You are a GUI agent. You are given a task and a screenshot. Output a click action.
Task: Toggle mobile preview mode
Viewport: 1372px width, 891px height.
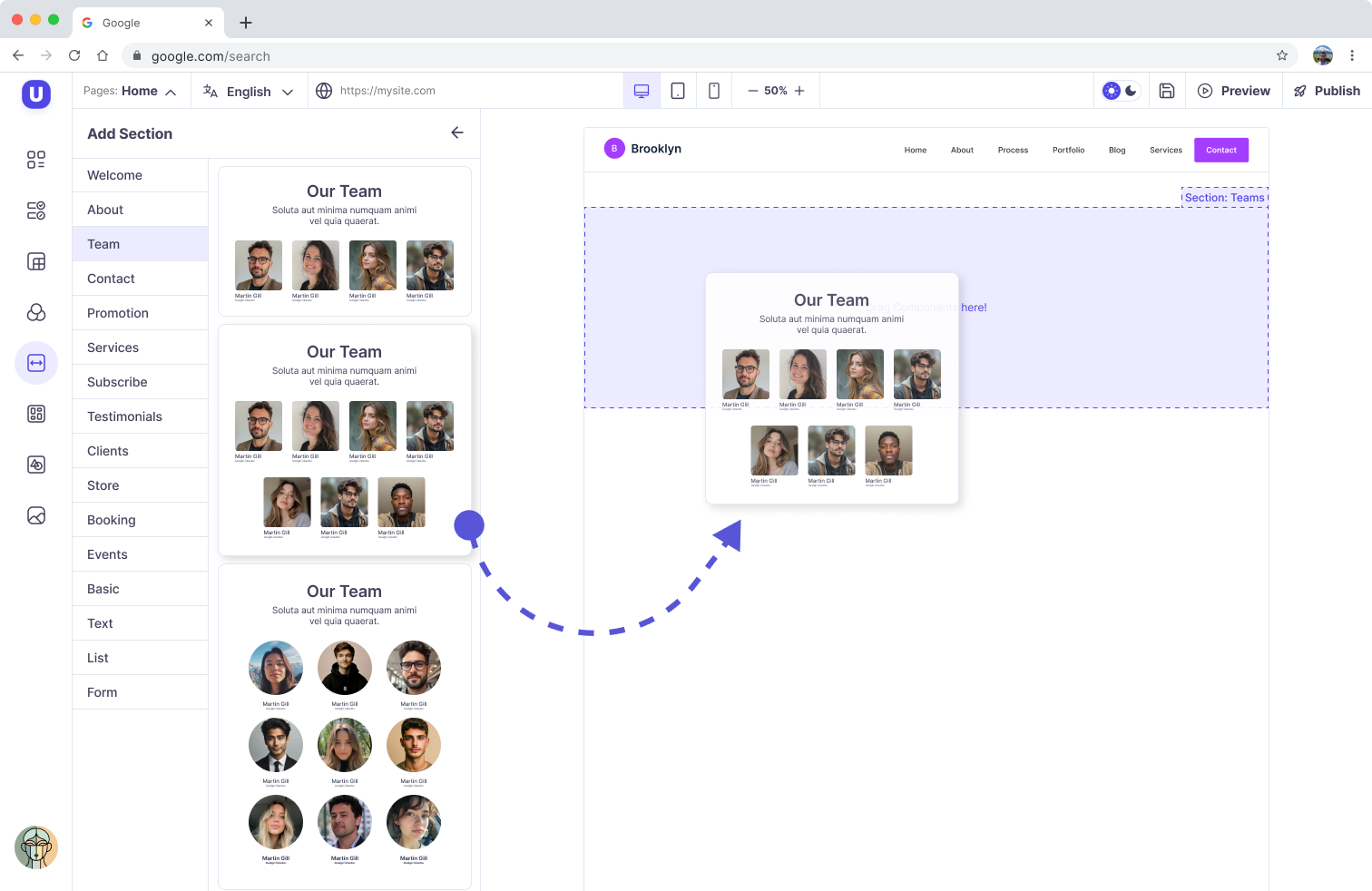coord(713,90)
